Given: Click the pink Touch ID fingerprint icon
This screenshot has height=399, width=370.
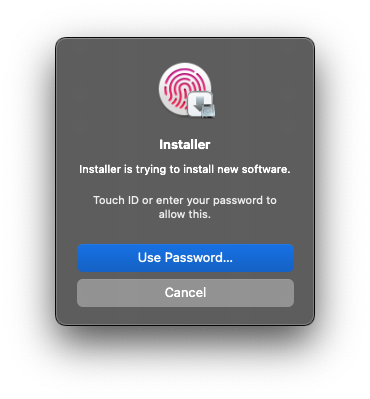Looking at the screenshot, I should pos(182,89).
